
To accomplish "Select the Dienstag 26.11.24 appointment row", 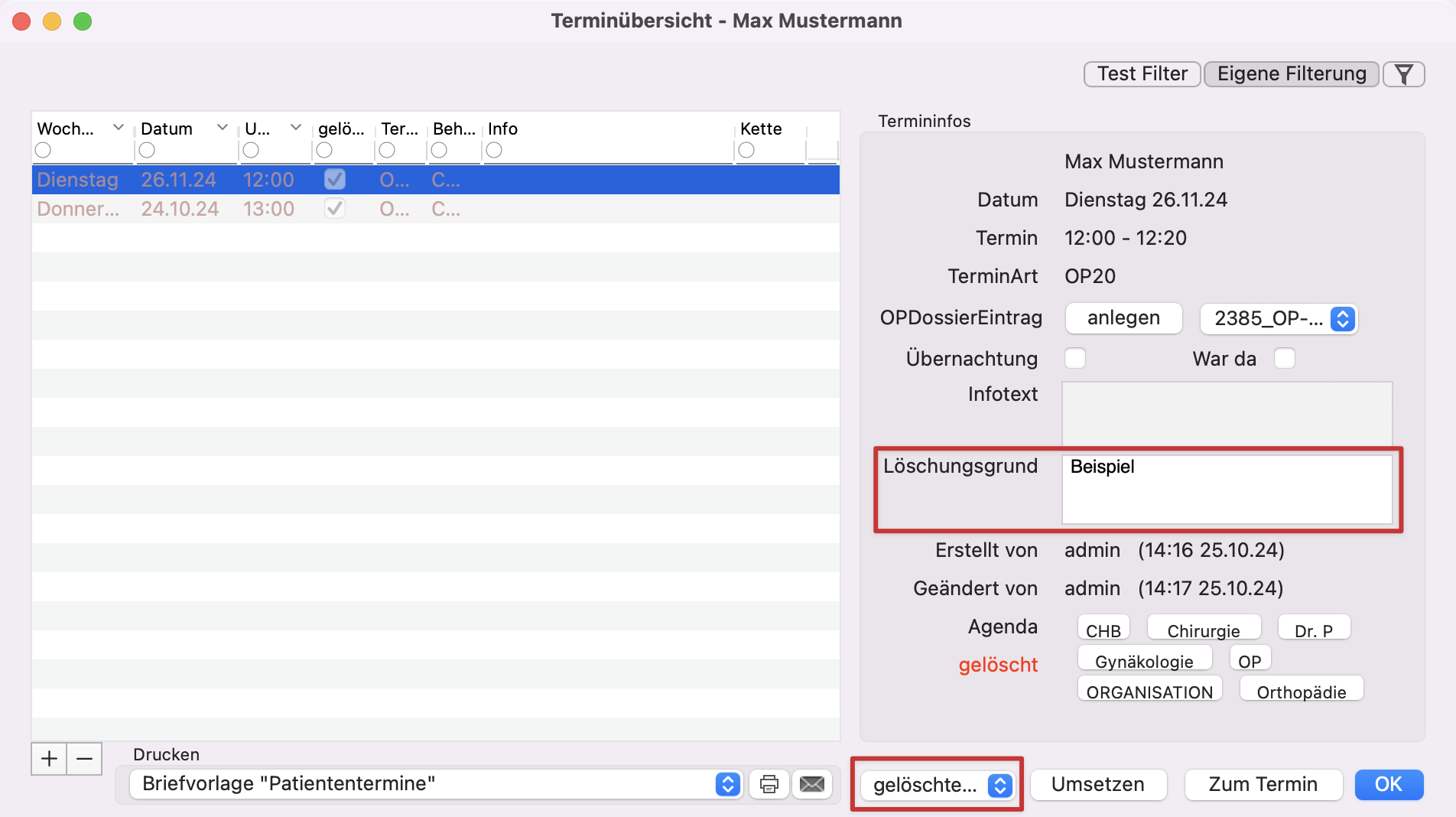I will pyautogui.click(x=436, y=180).
